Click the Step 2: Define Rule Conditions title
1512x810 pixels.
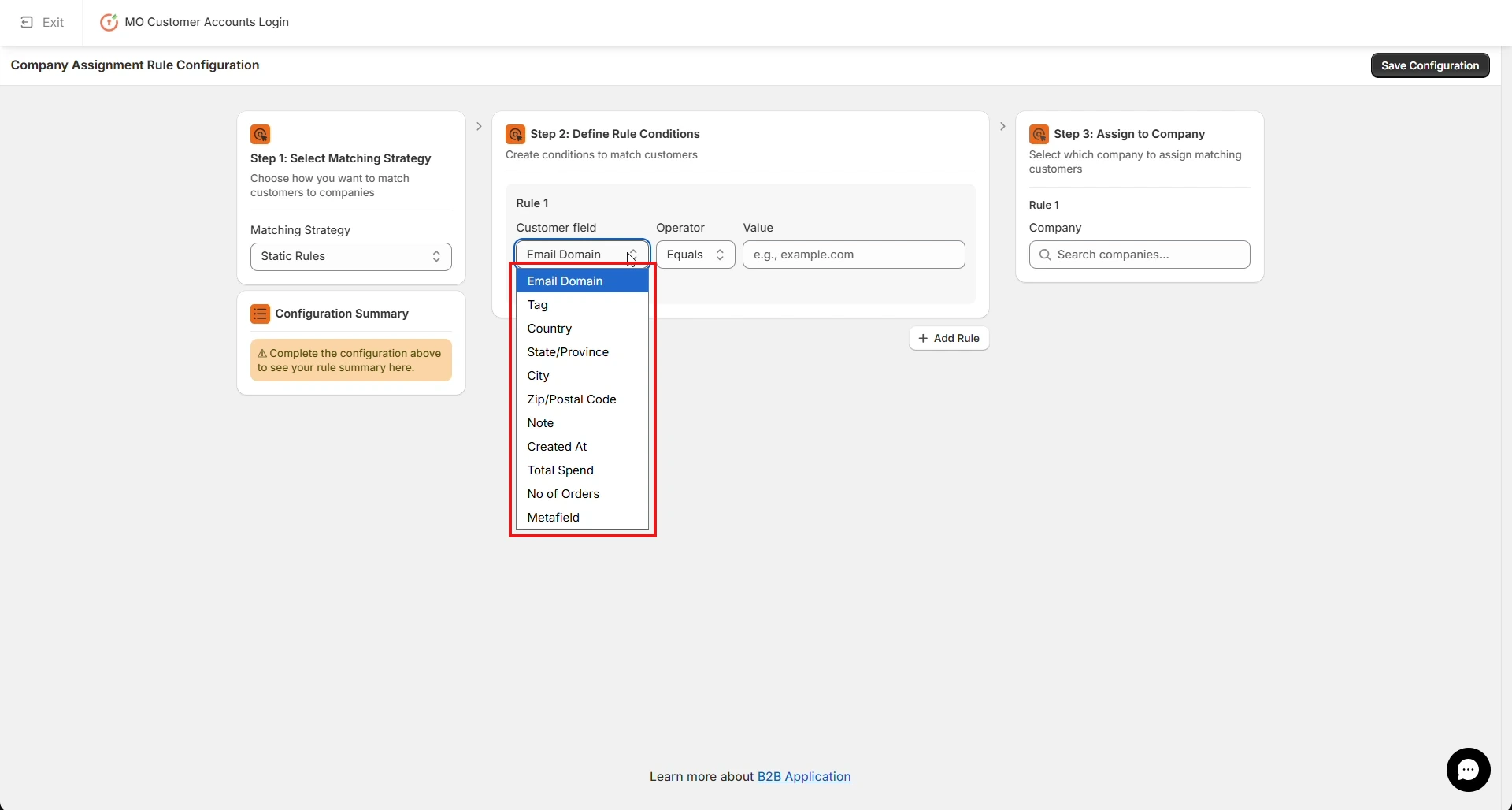tap(615, 134)
